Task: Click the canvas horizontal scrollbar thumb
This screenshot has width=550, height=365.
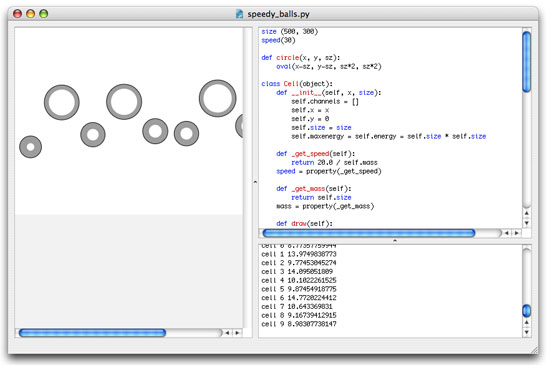Action: [92, 333]
